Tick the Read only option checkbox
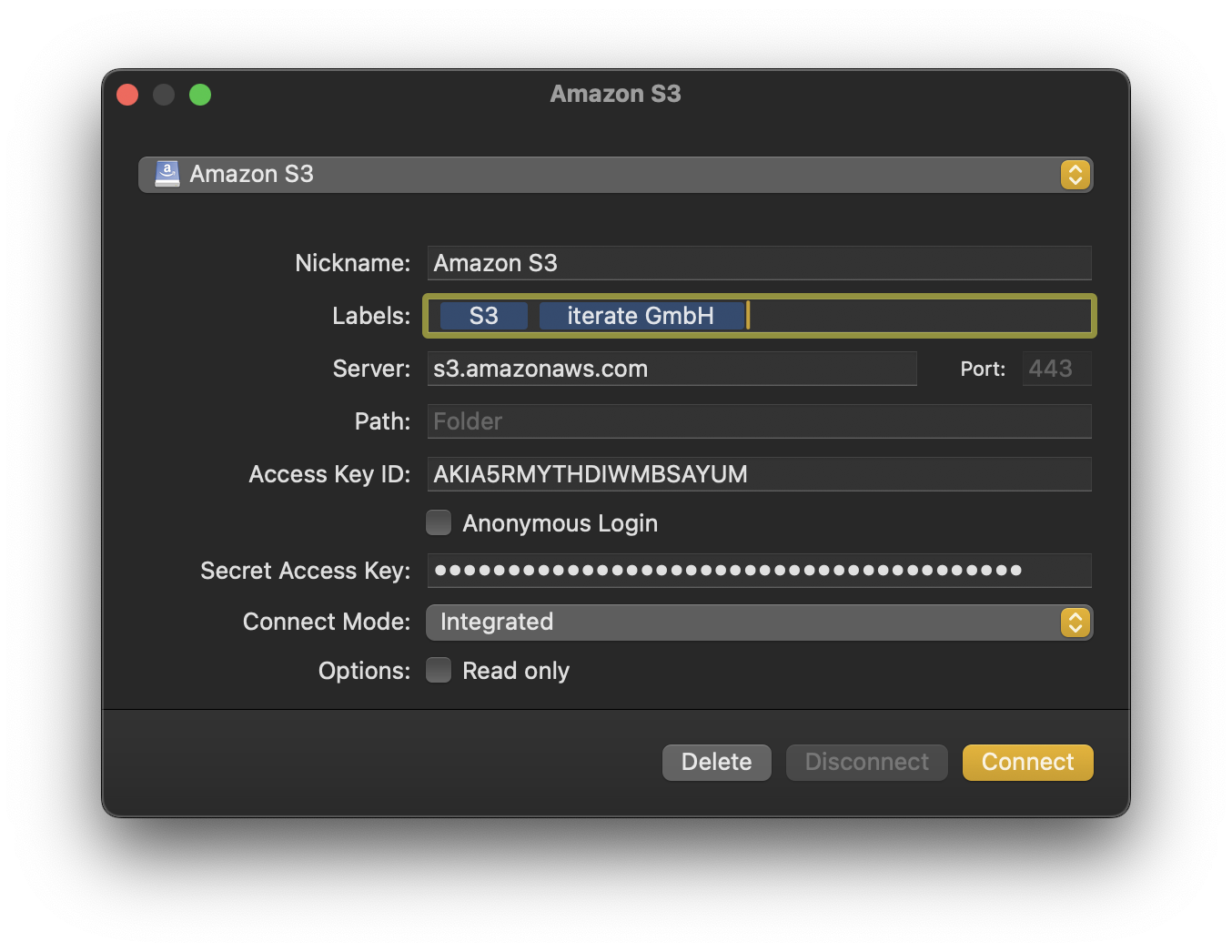The height and width of the screenshot is (952, 1232). pos(439,670)
